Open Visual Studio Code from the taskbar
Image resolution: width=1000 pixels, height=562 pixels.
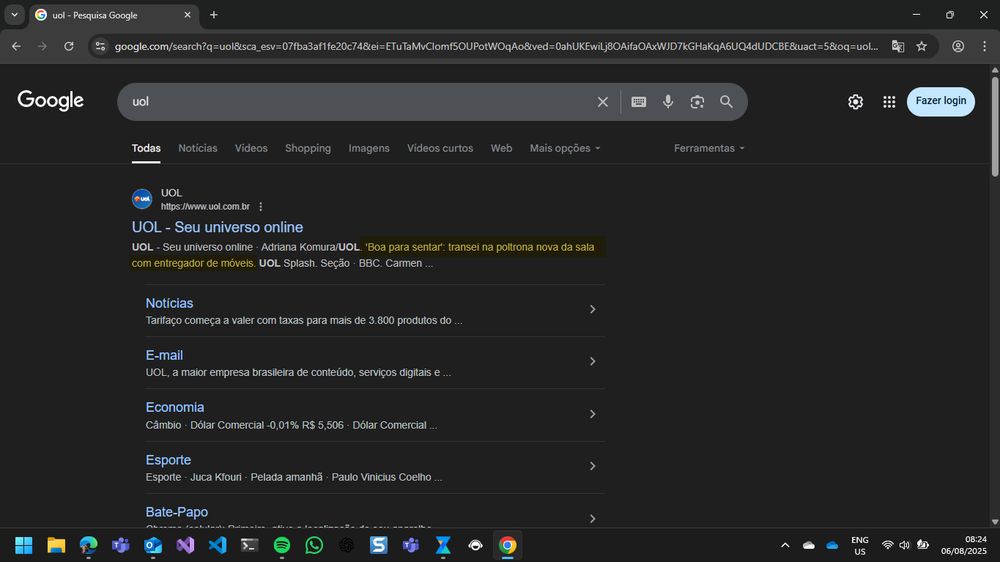[x=217, y=545]
